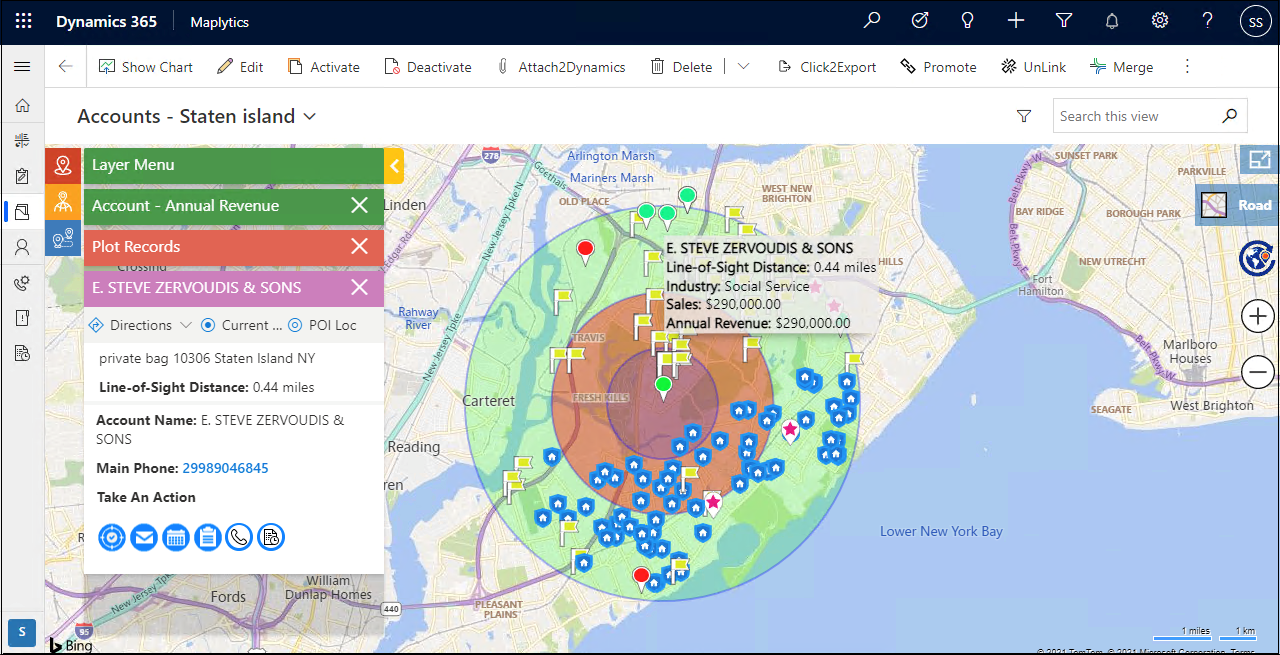Click the Promote command
Image resolution: width=1280 pixels, height=655 pixels.
[938, 67]
